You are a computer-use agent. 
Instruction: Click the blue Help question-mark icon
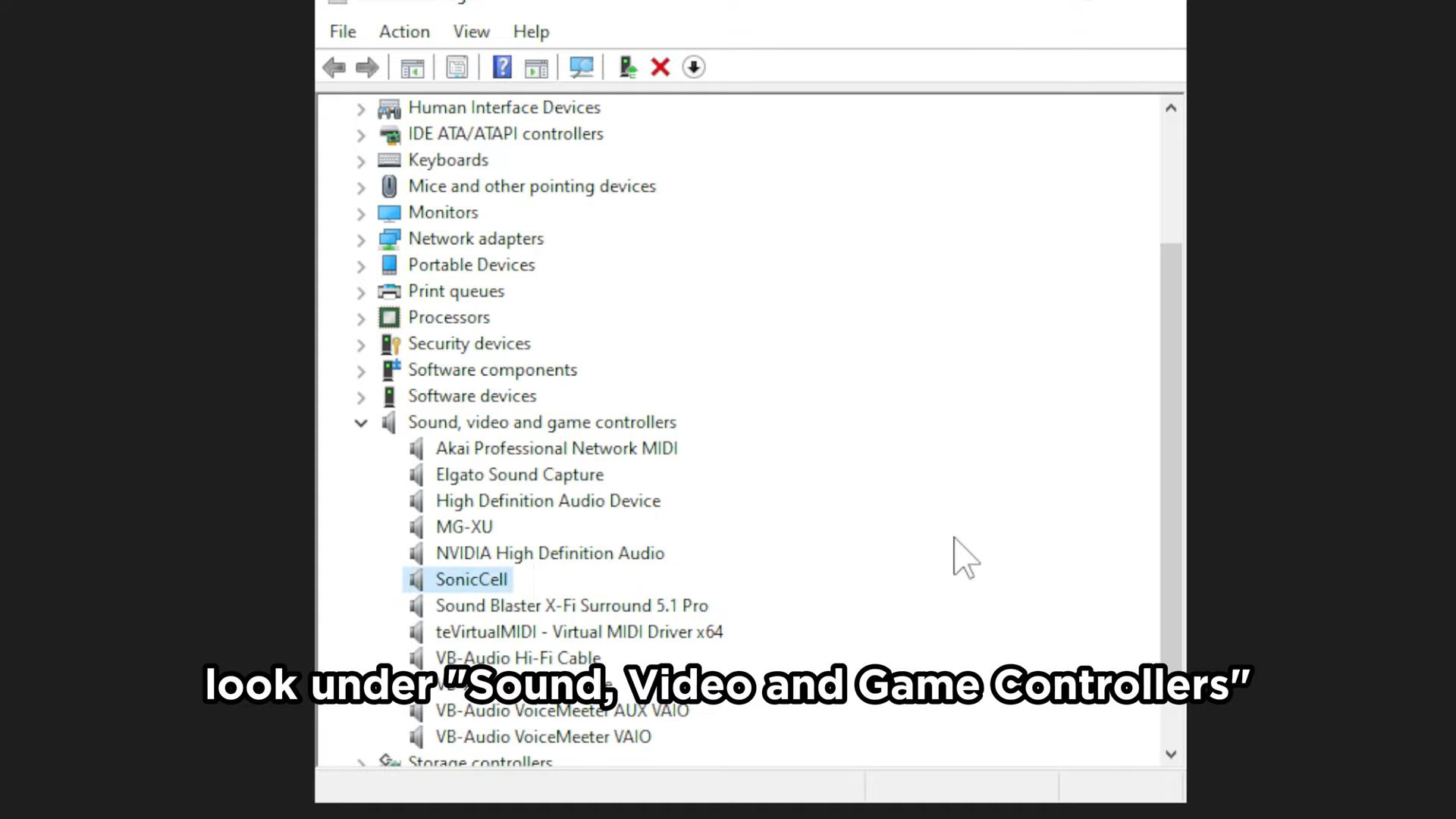[502, 67]
